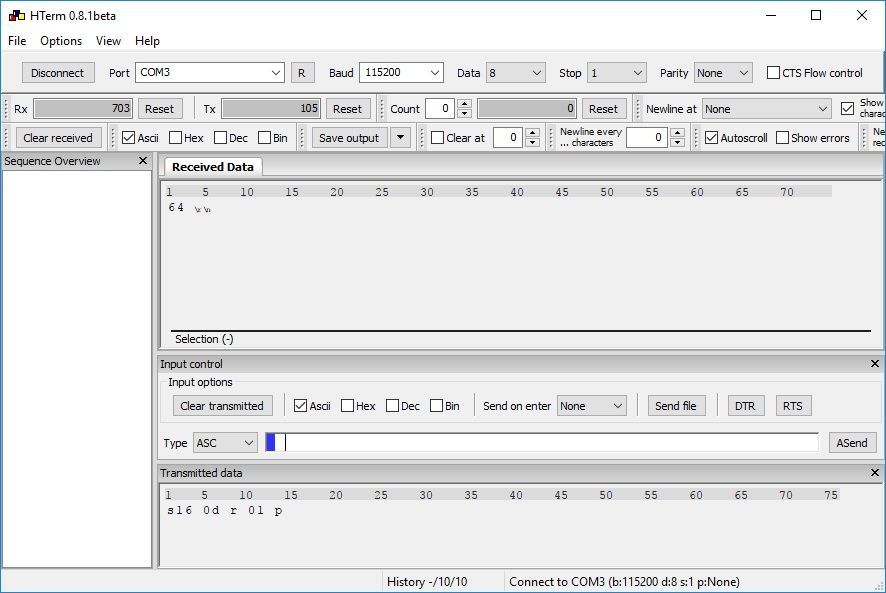The height and width of the screenshot is (593, 886).
Task: Decrement the Count spinner down arrow
Action: [x=464, y=114]
